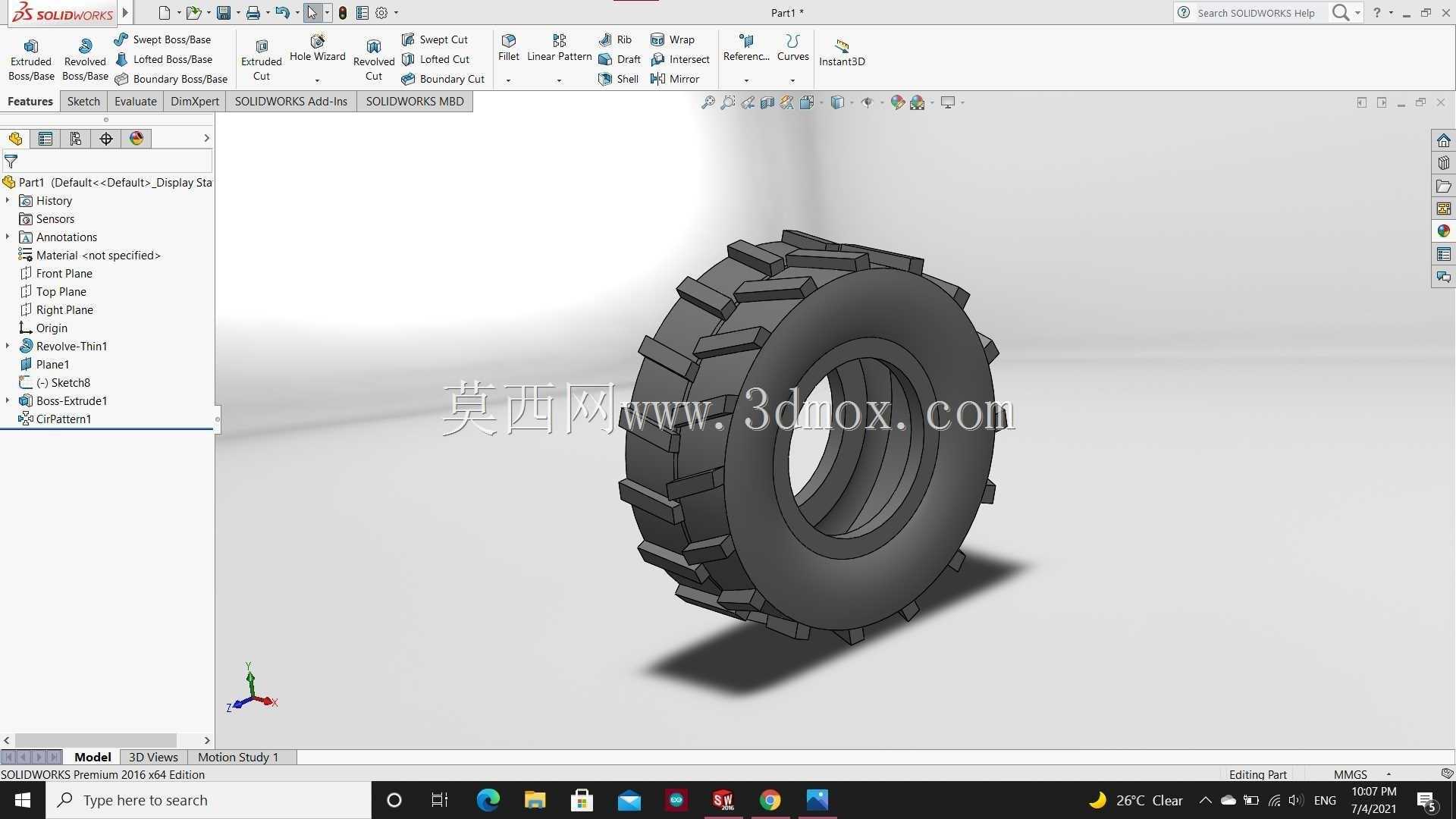Open the MMGS unit system menu
Viewport: 1456px width, 819px height.
point(1362,774)
